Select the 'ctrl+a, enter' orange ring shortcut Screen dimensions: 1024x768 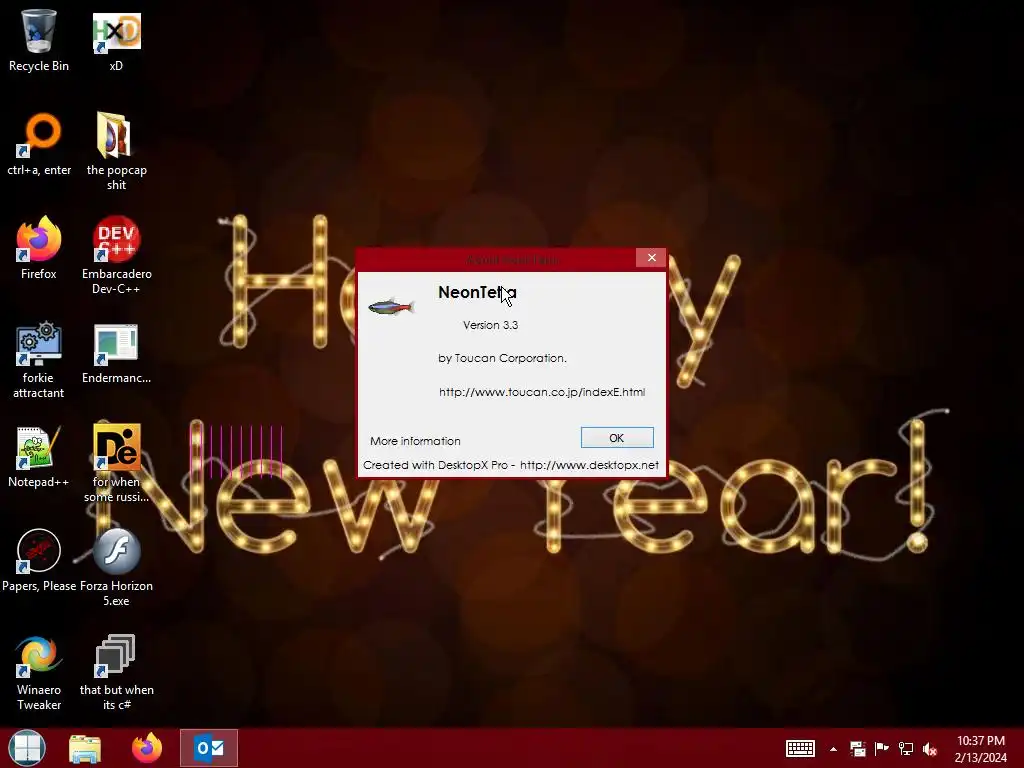[x=39, y=144]
